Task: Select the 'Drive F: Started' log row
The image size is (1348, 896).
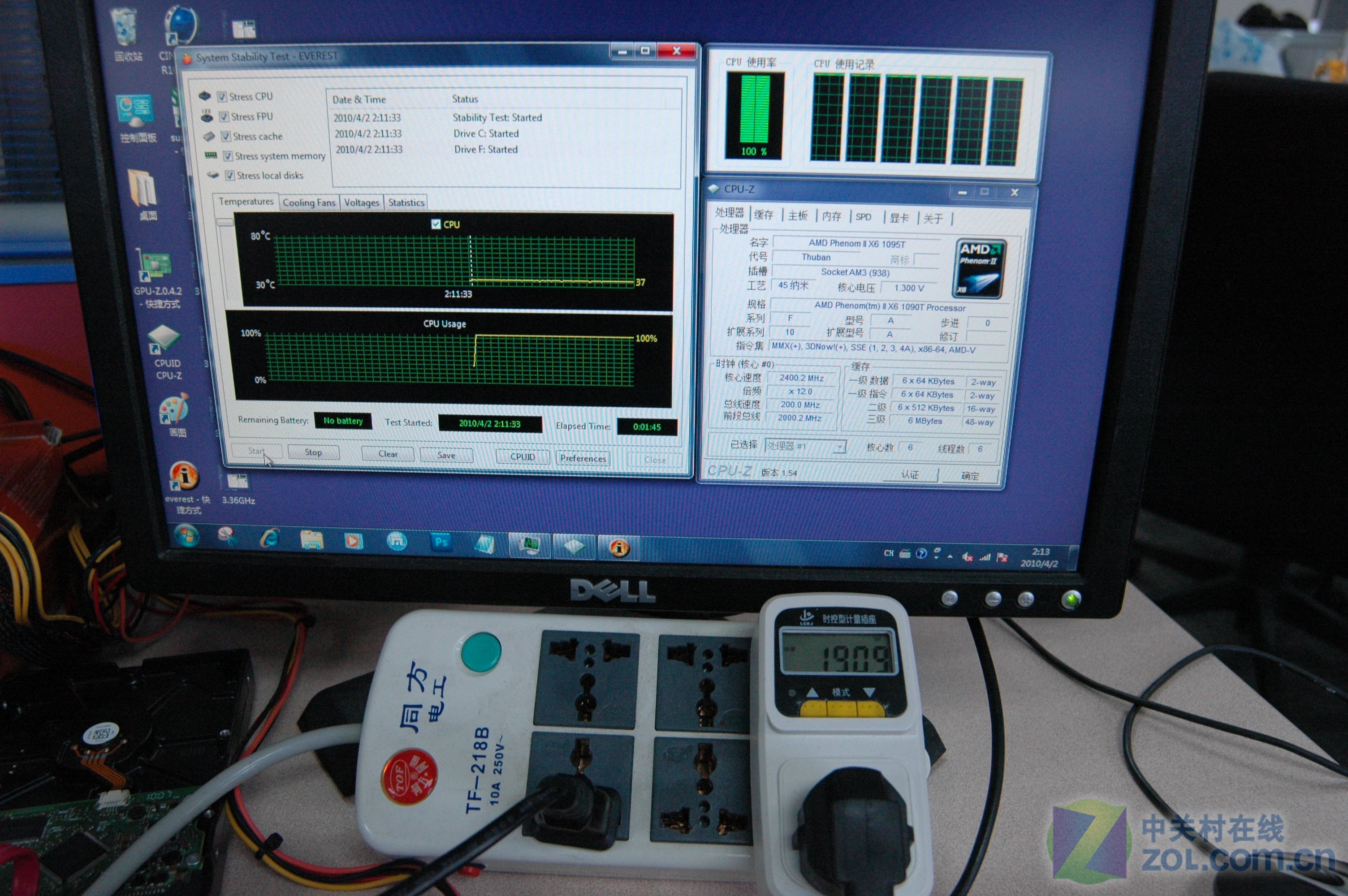Action: point(505,149)
